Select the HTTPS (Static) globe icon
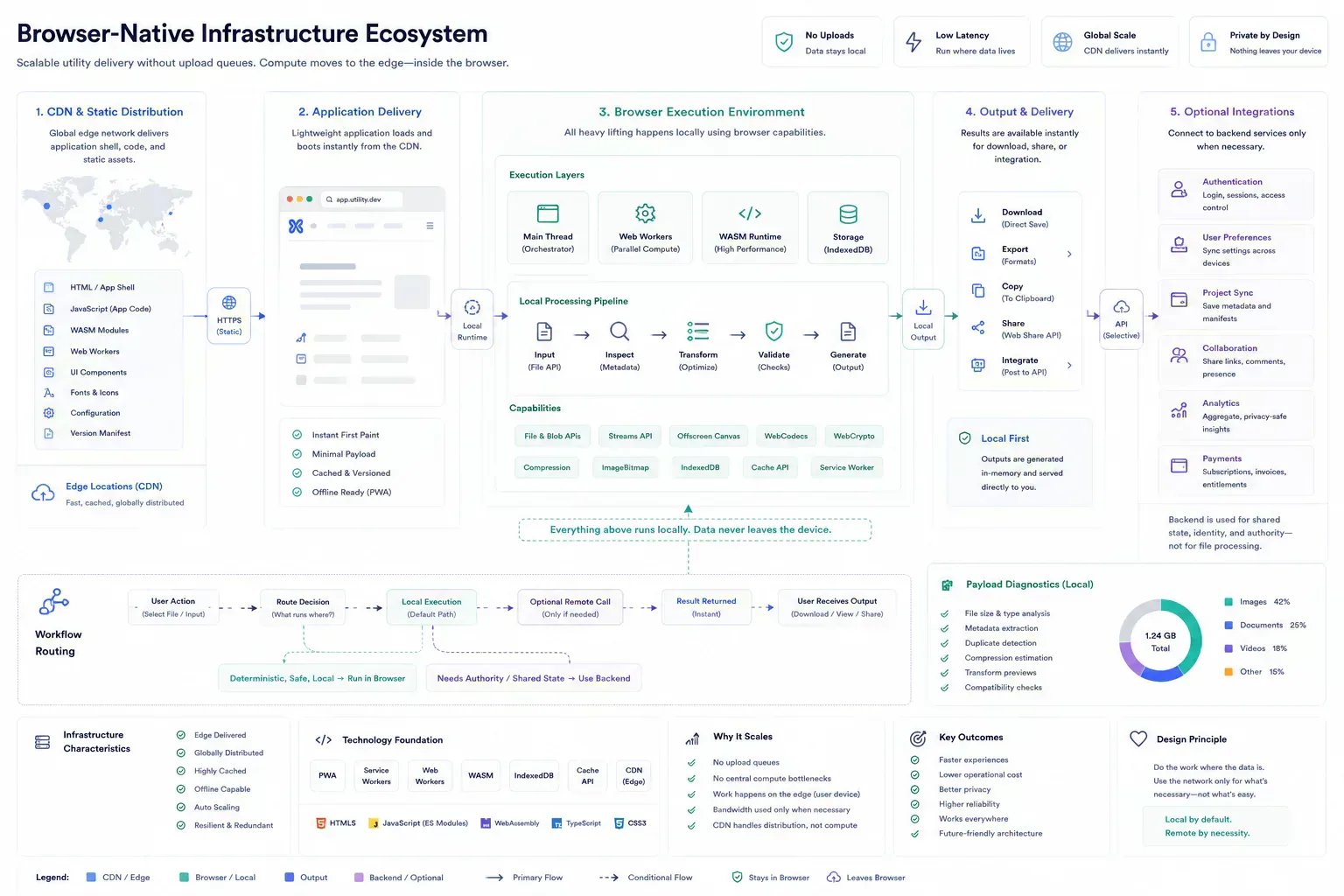1344x896 pixels. [229, 303]
